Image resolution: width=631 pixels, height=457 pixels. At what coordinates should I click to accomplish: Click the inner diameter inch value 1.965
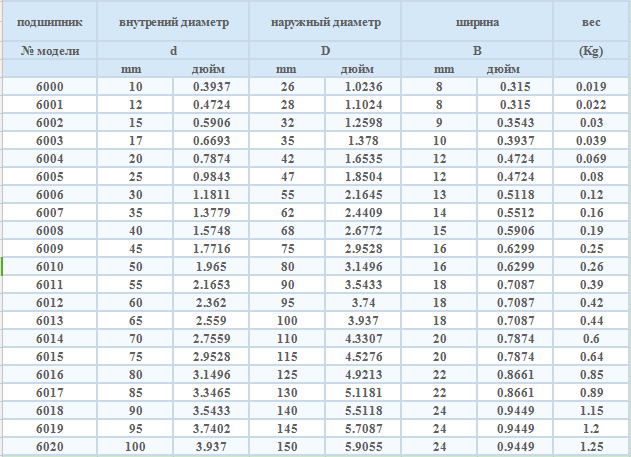click(210, 267)
